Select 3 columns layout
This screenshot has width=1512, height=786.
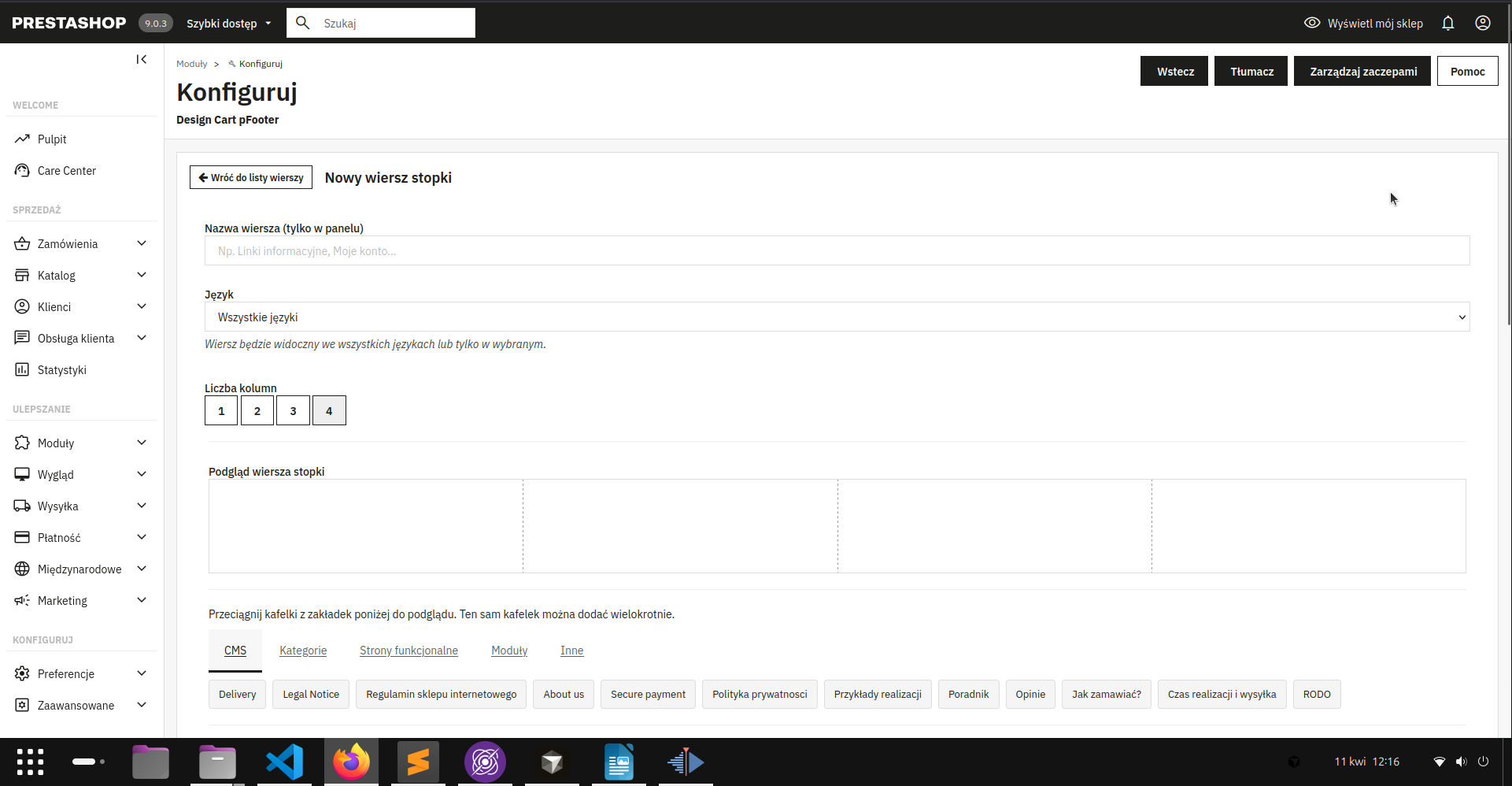[293, 410]
